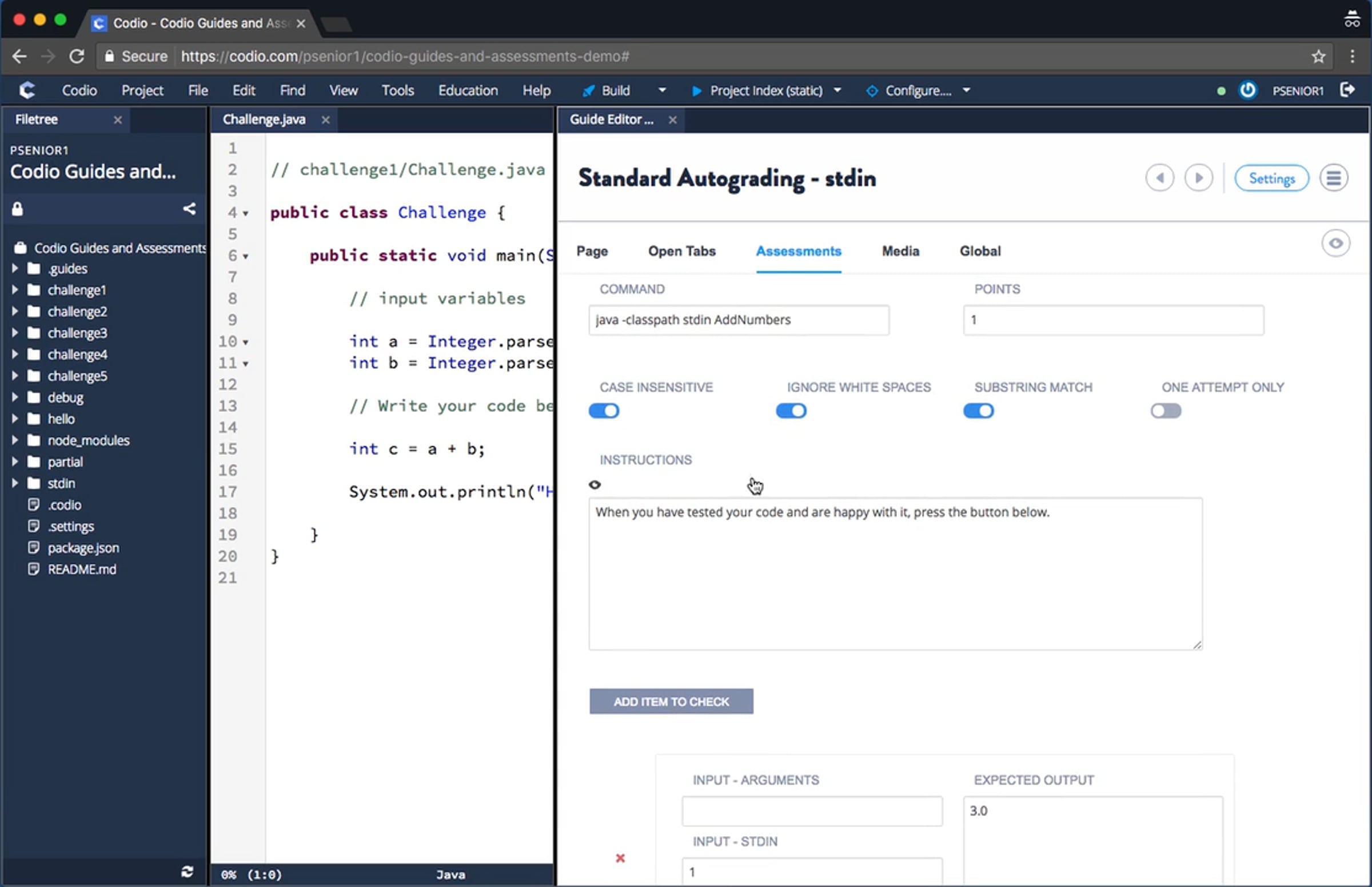Expand the debug folder
This screenshot has height=887, width=1372.
click(15, 397)
